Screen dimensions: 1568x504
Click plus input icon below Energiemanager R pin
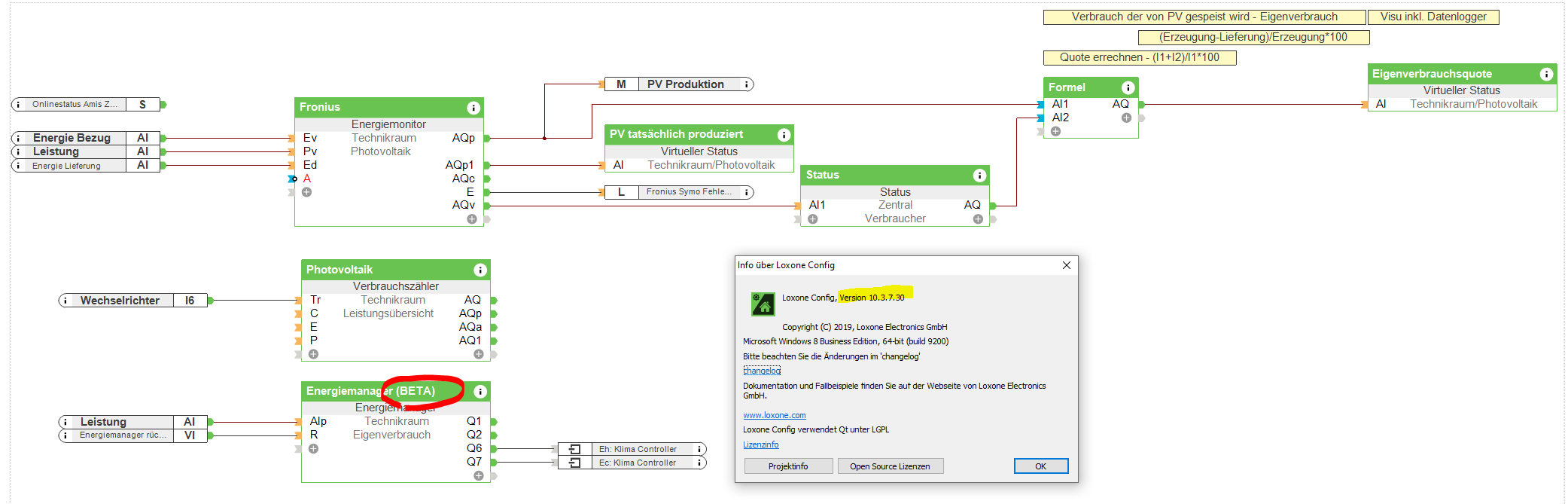point(313,448)
